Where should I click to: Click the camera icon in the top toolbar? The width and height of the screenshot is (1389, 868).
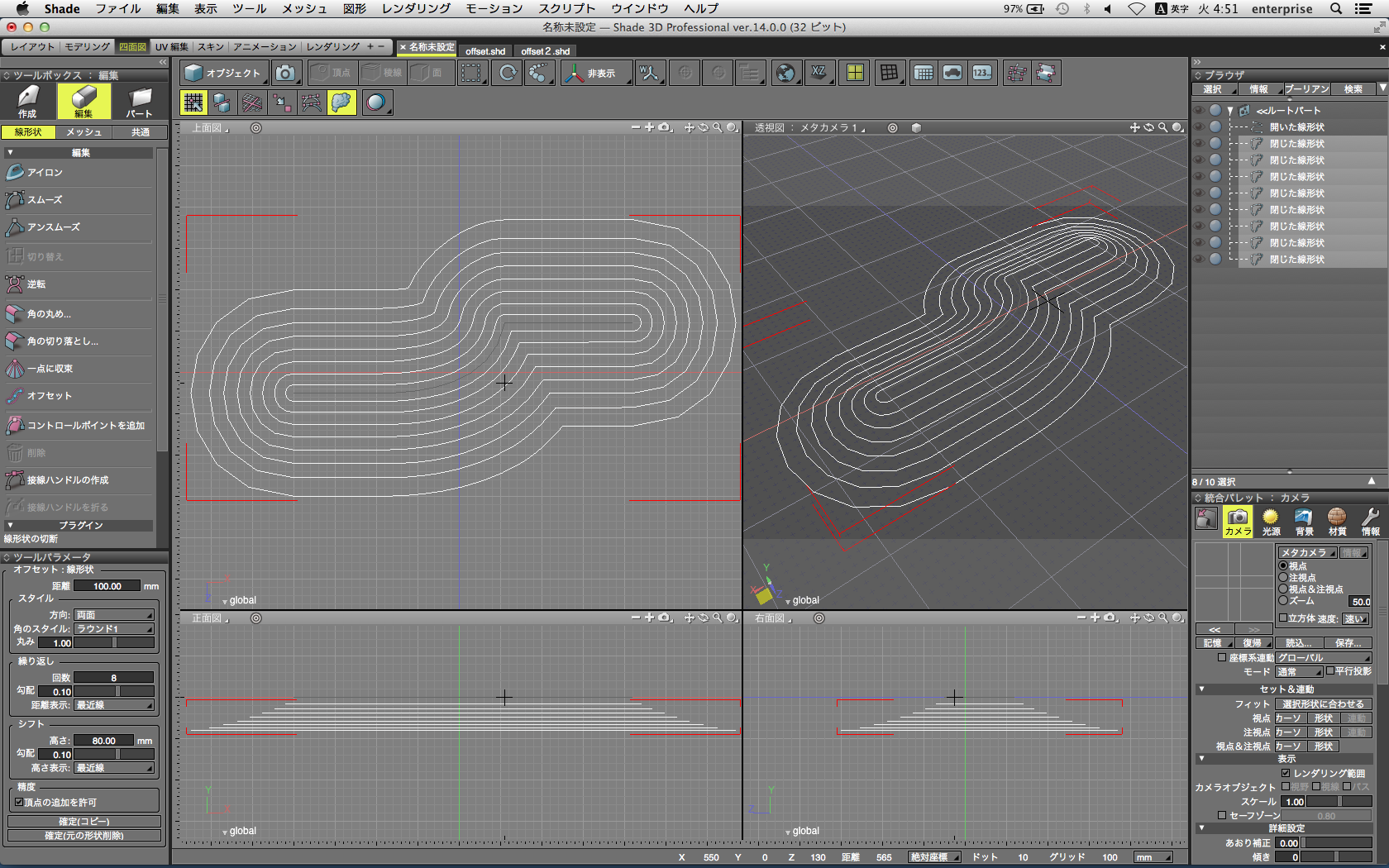click(285, 74)
